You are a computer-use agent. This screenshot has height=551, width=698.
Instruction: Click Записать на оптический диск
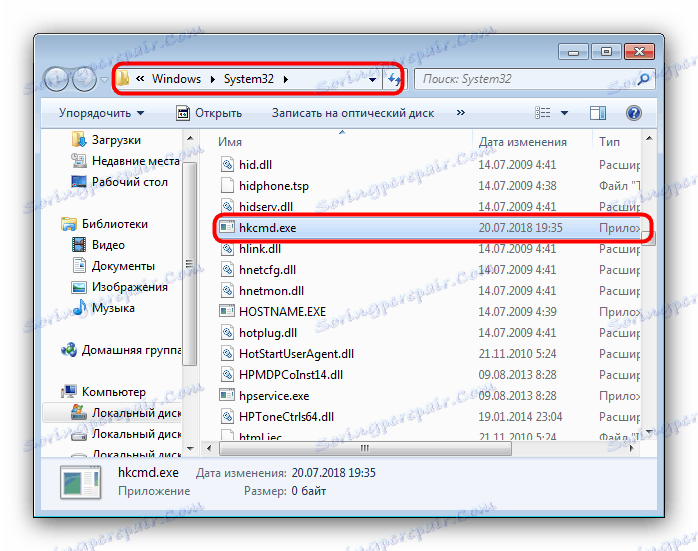pyautogui.click(x=353, y=113)
